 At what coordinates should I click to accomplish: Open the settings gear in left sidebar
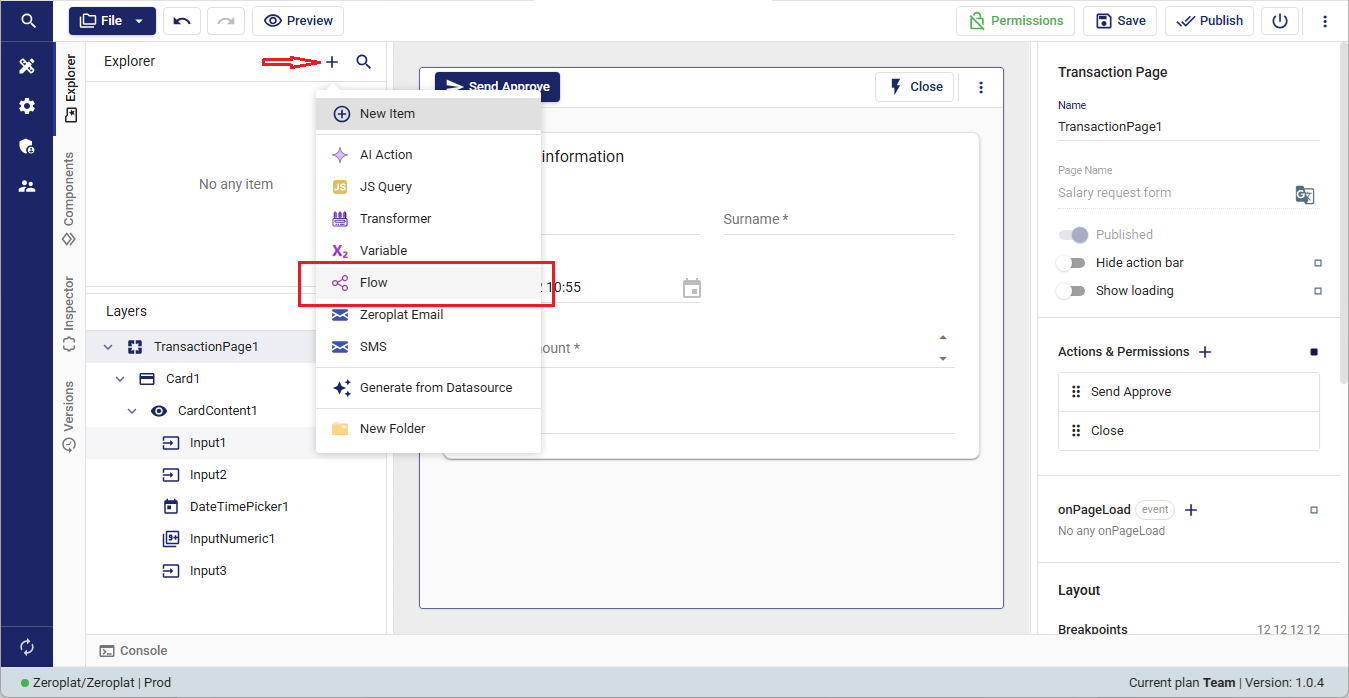pos(27,106)
